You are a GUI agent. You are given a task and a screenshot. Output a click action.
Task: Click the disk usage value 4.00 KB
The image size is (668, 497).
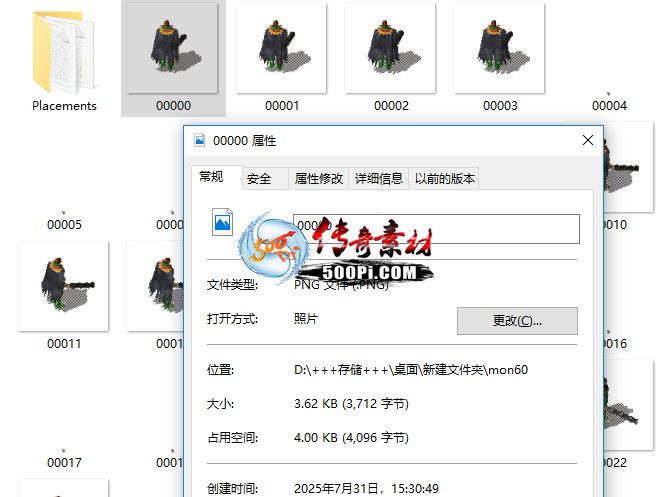[351, 437]
